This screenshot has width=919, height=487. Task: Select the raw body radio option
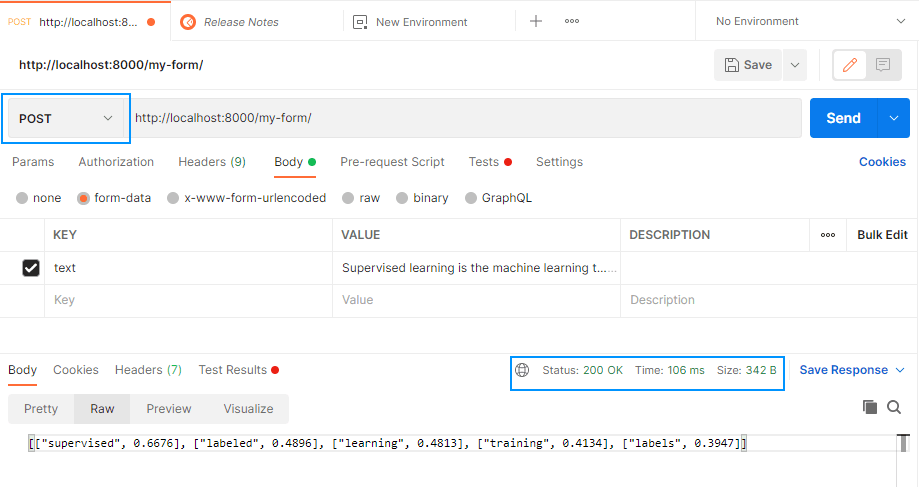click(349, 198)
